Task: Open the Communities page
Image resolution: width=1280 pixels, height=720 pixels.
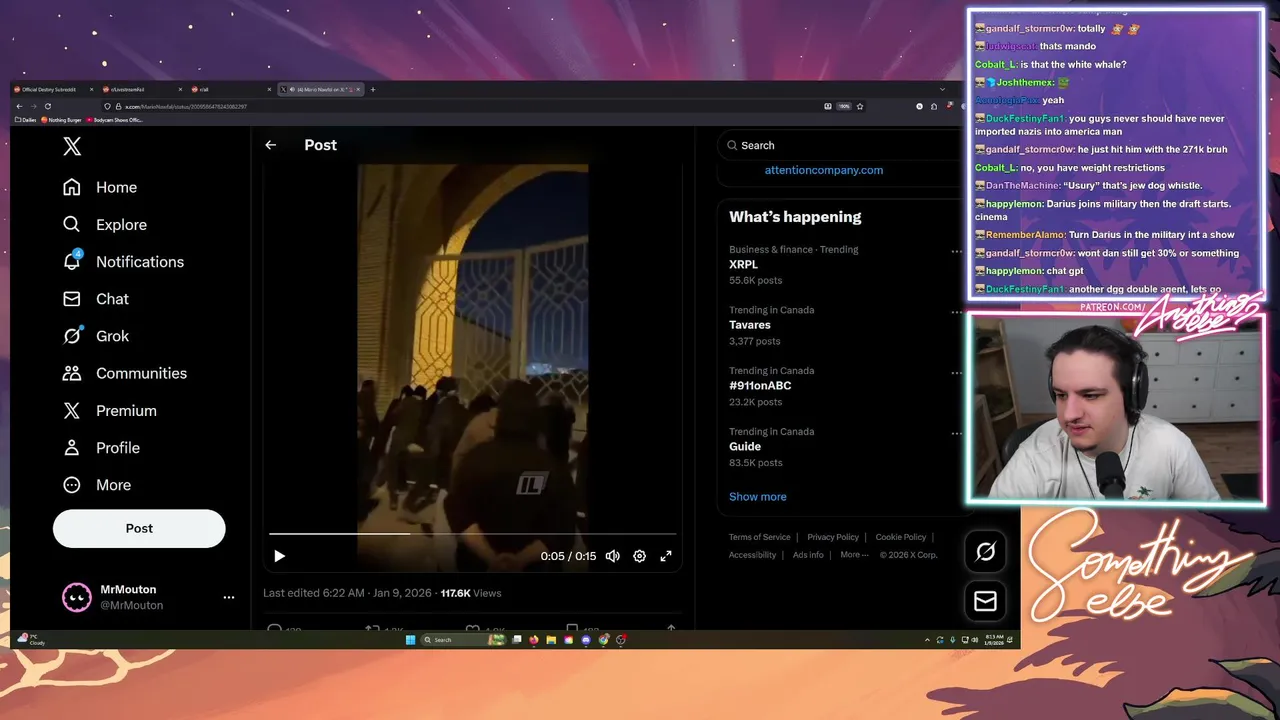Action: pos(125,373)
